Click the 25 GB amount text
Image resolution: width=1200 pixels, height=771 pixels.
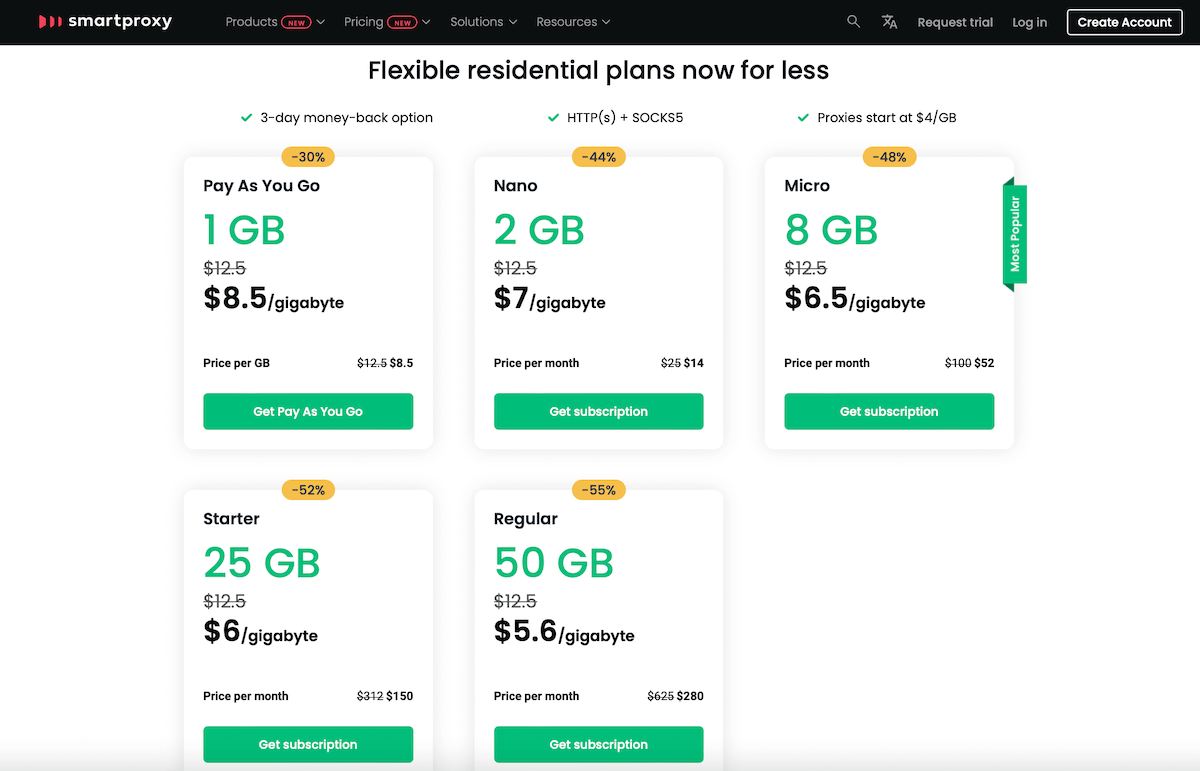pyautogui.click(x=262, y=563)
